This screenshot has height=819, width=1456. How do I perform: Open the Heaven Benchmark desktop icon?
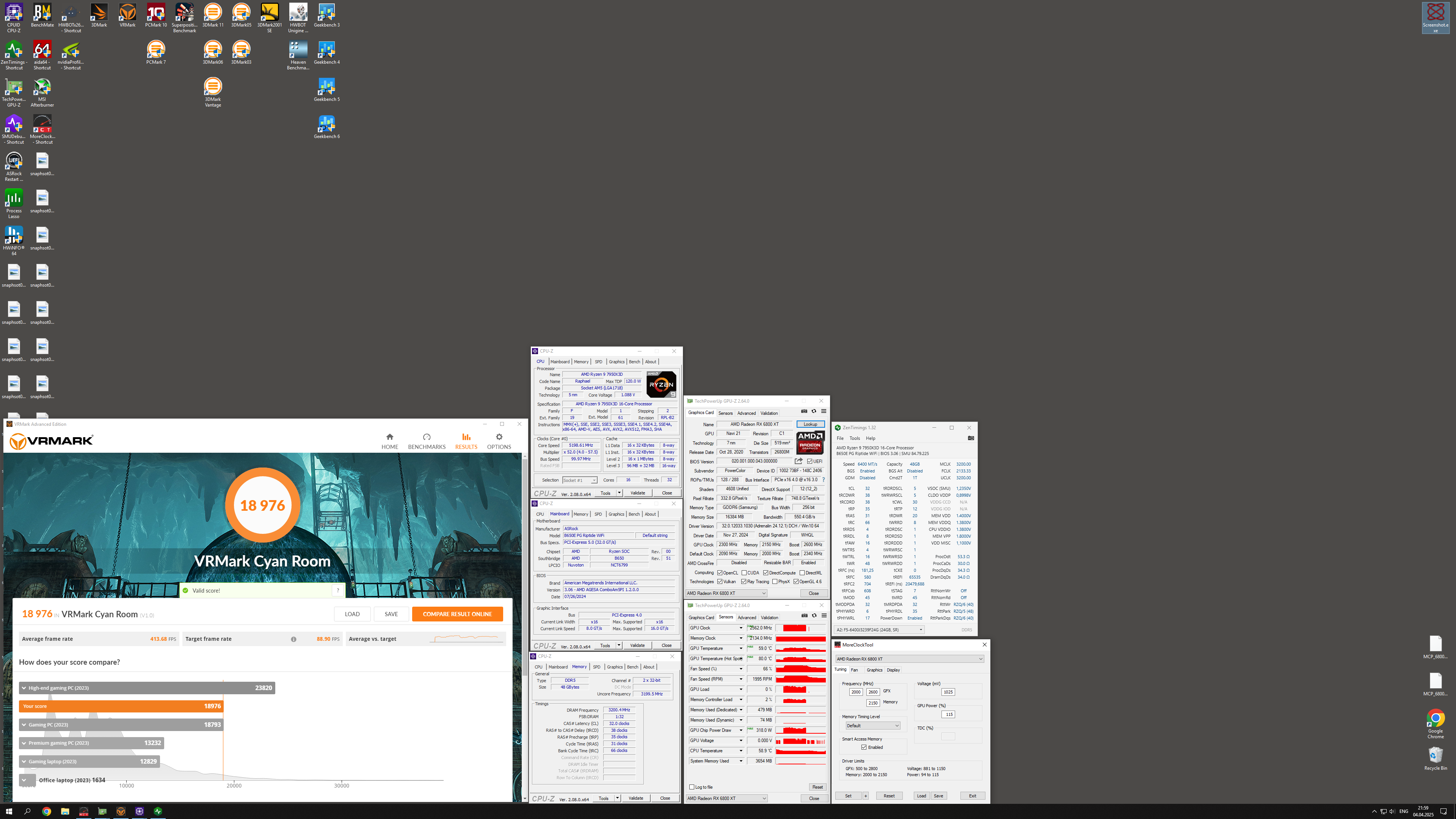(298, 55)
